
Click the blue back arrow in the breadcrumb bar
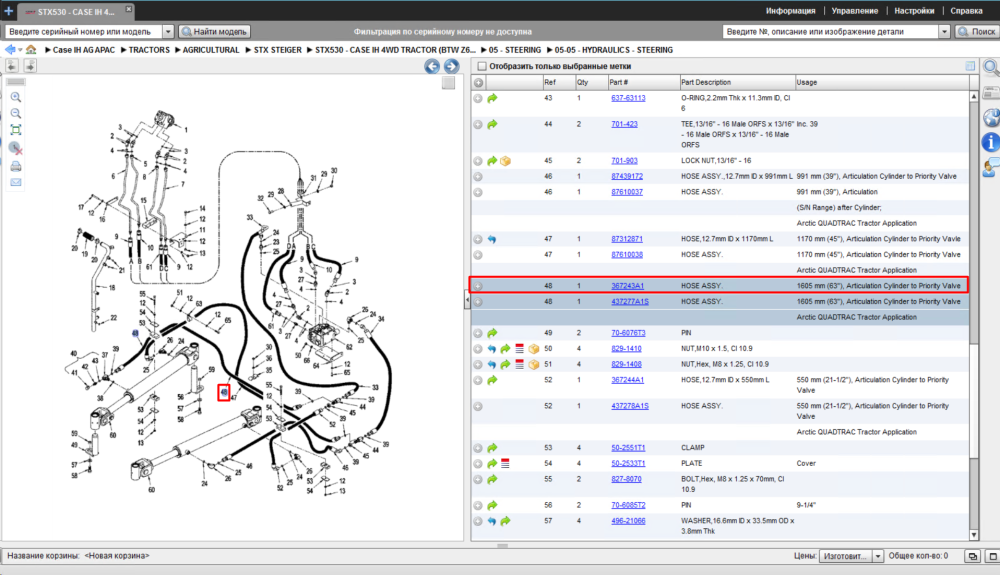(x=10, y=50)
